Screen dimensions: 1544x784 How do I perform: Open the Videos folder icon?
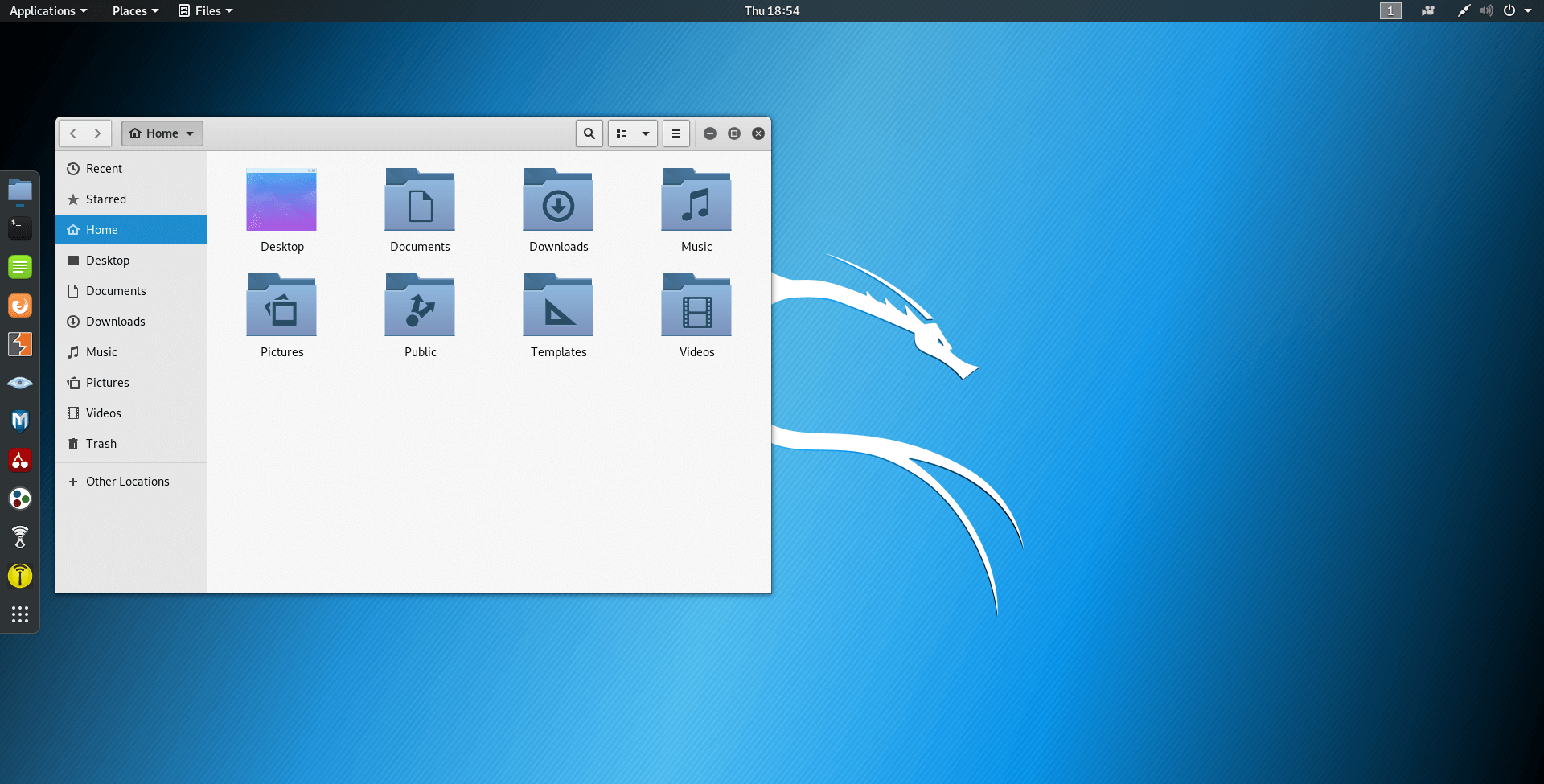pos(696,305)
